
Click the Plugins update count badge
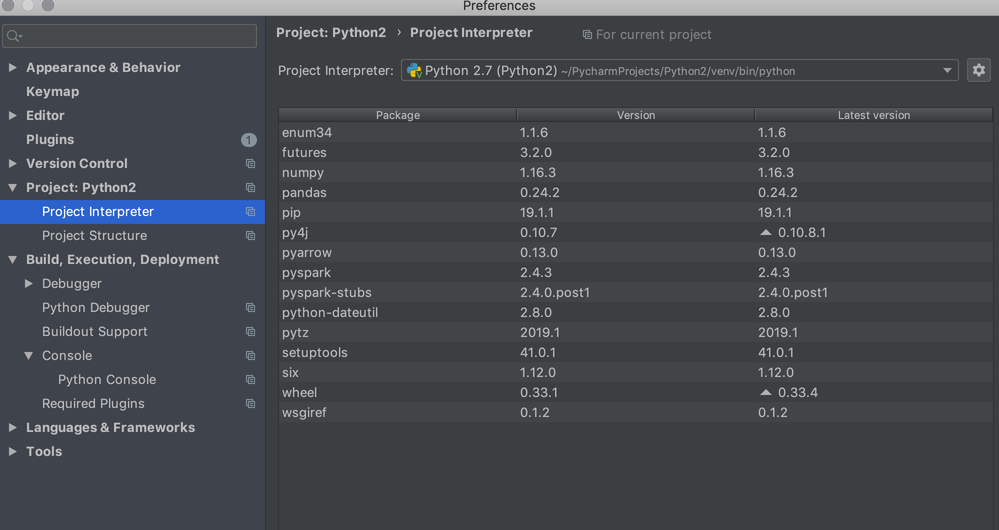pos(248,140)
